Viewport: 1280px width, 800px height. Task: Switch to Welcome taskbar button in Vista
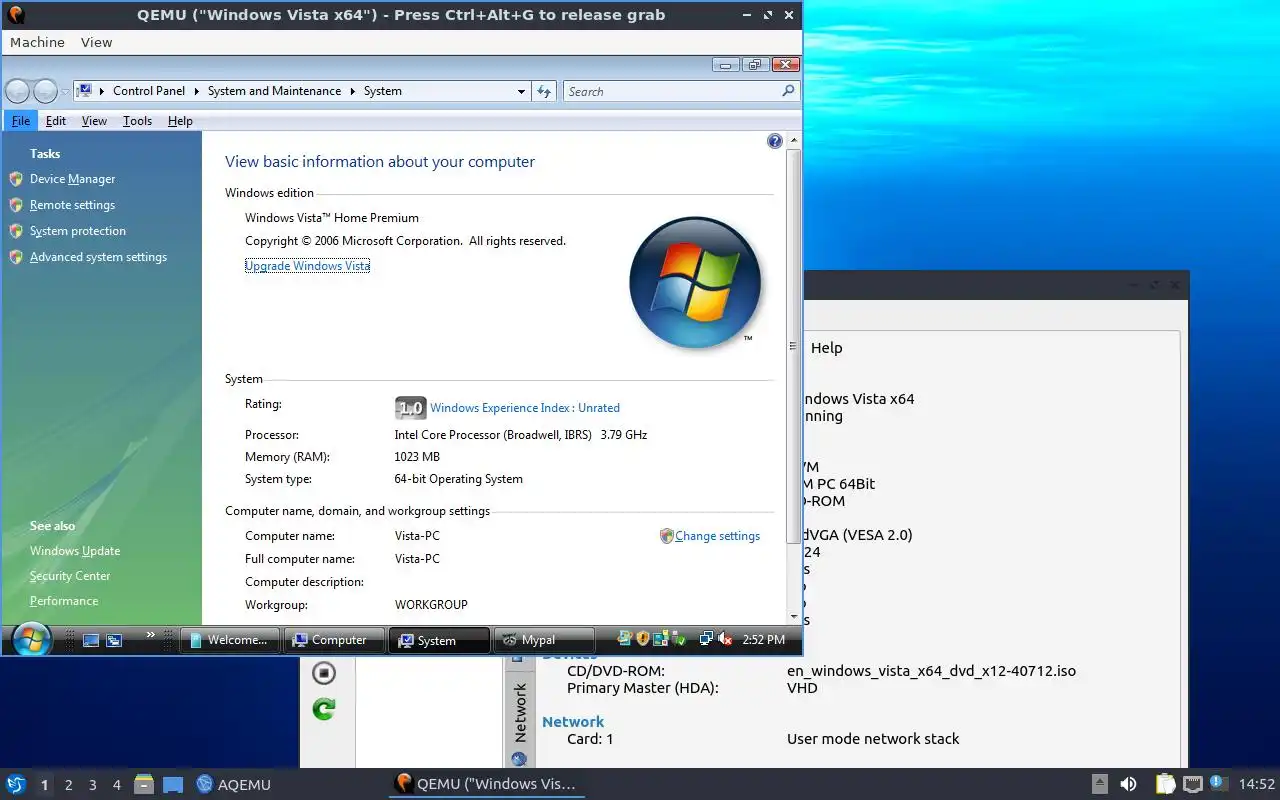(x=229, y=640)
